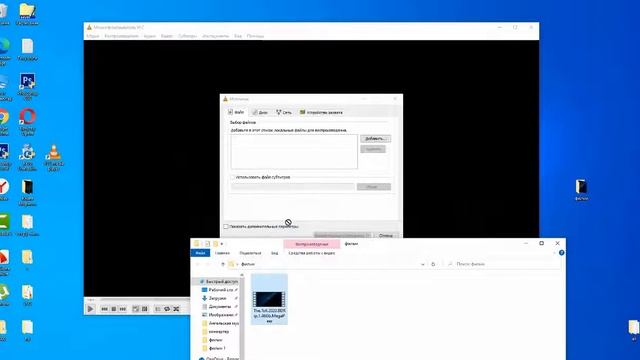Enable the use subtitle file checkbox
Viewport: 640px width, 360px height.
(x=233, y=177)
